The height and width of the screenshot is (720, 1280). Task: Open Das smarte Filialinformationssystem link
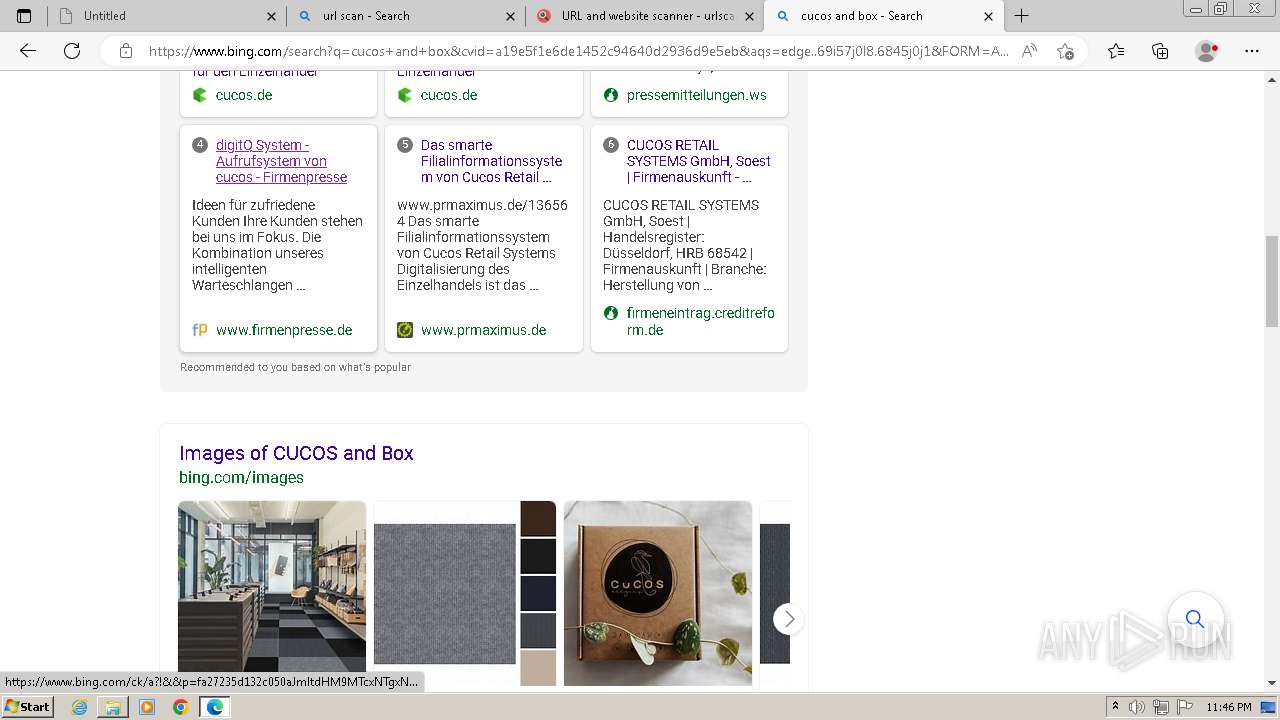pyautogui.click(x=491, y=161)
